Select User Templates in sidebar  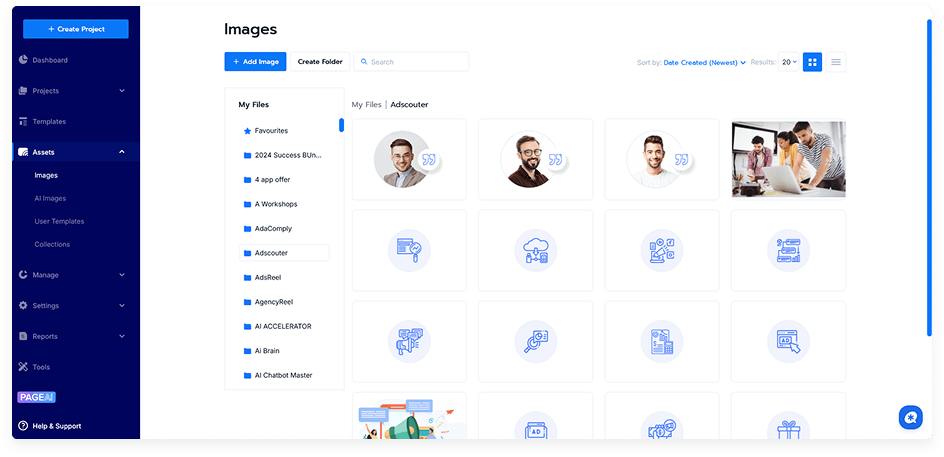coord(59,221)
